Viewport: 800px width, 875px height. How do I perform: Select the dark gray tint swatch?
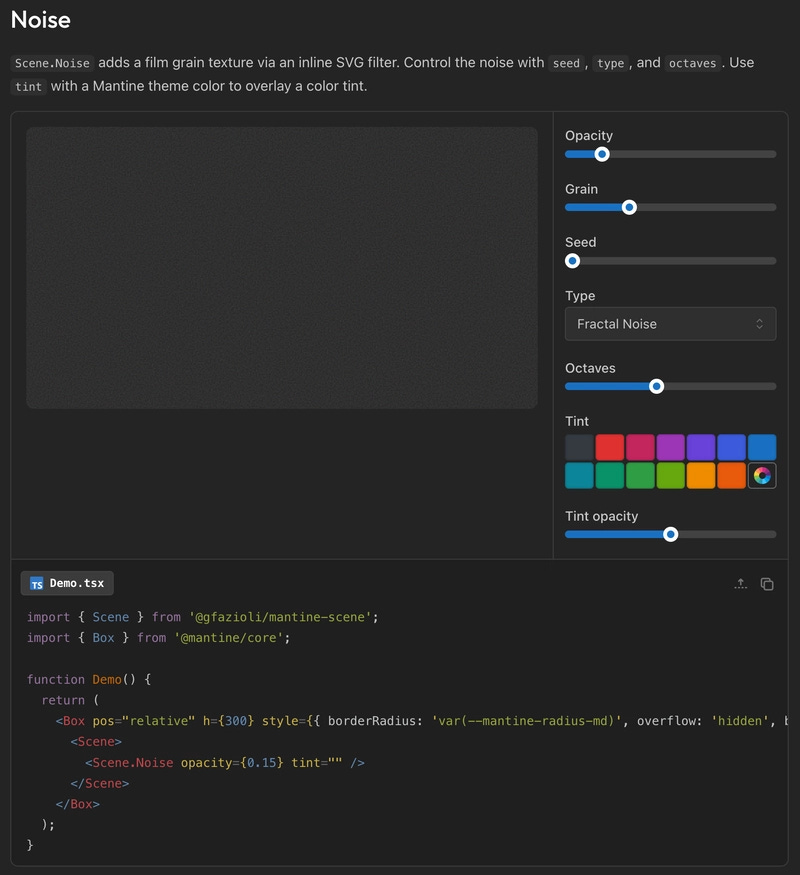(x=579, y=447)
